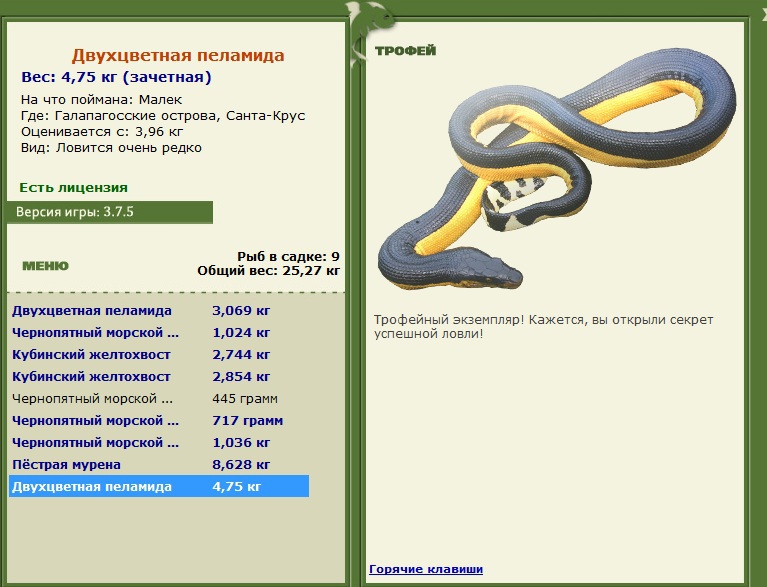This screenshot has width=767, height=587.
Task: Select Пёстрая мурена 8,628 кг entry
Action: point(159,465)
